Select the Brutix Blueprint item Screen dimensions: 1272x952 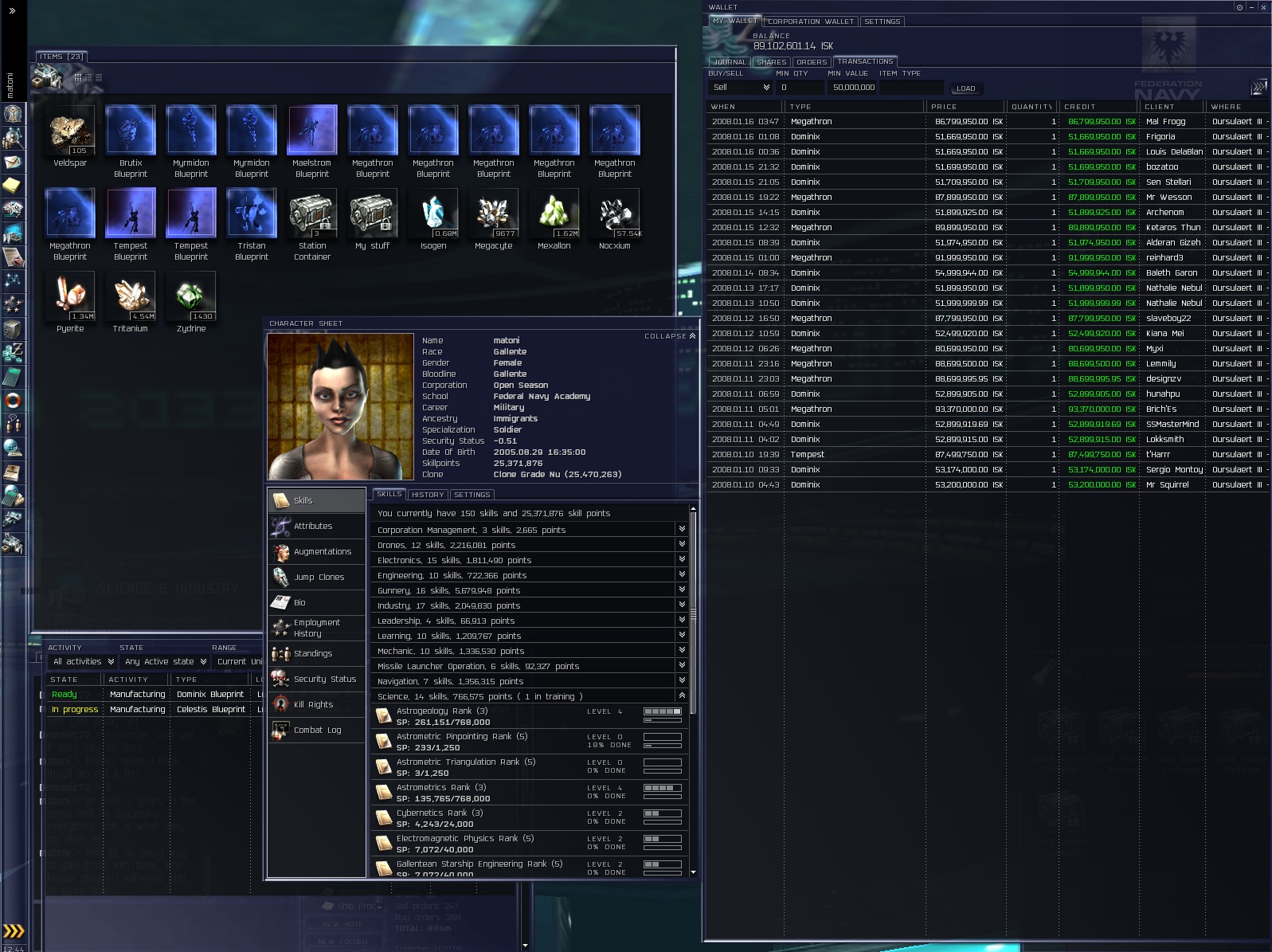click(x=131, y=142)
